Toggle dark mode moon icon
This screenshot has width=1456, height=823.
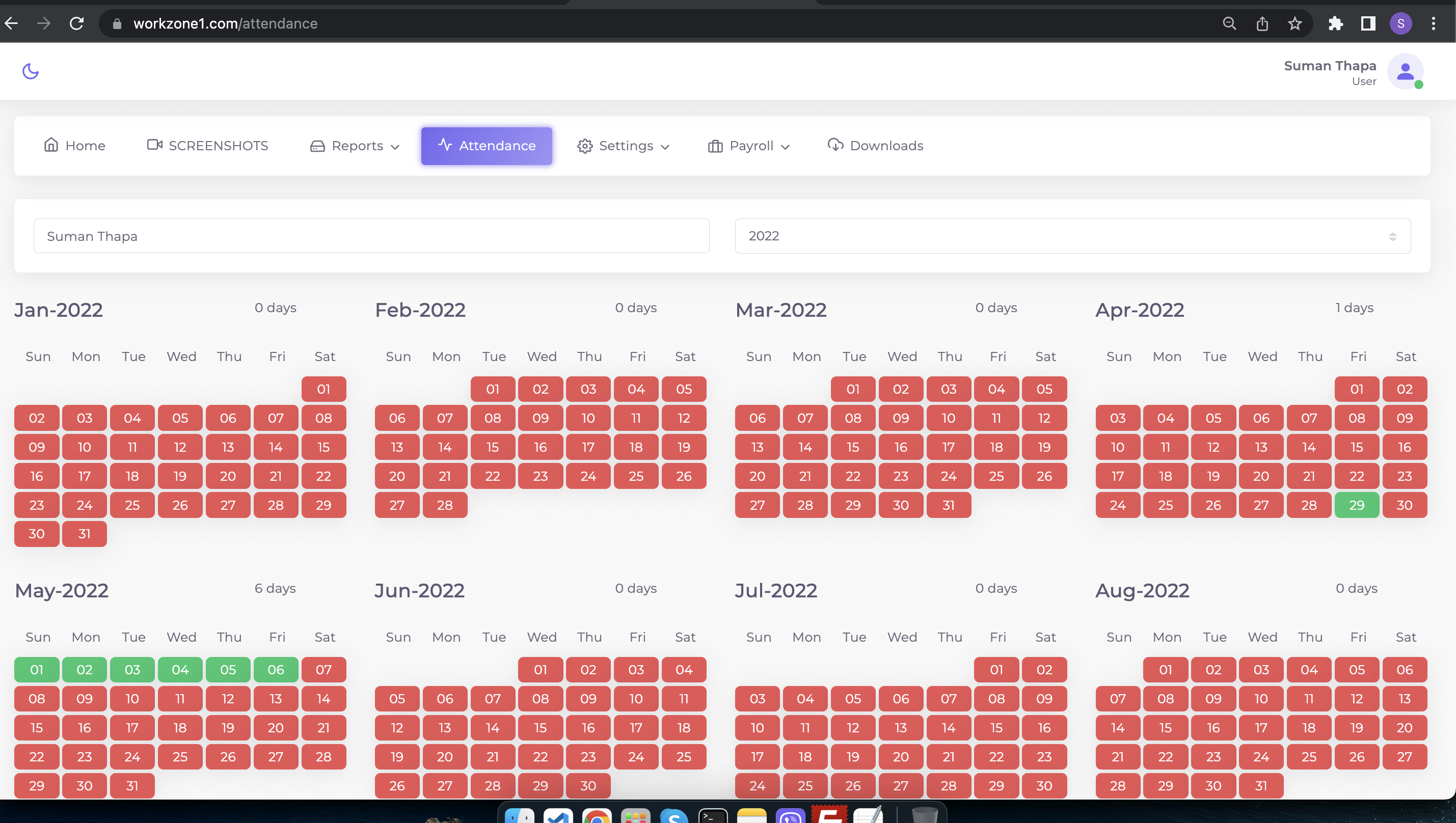[x=30, y=71]
